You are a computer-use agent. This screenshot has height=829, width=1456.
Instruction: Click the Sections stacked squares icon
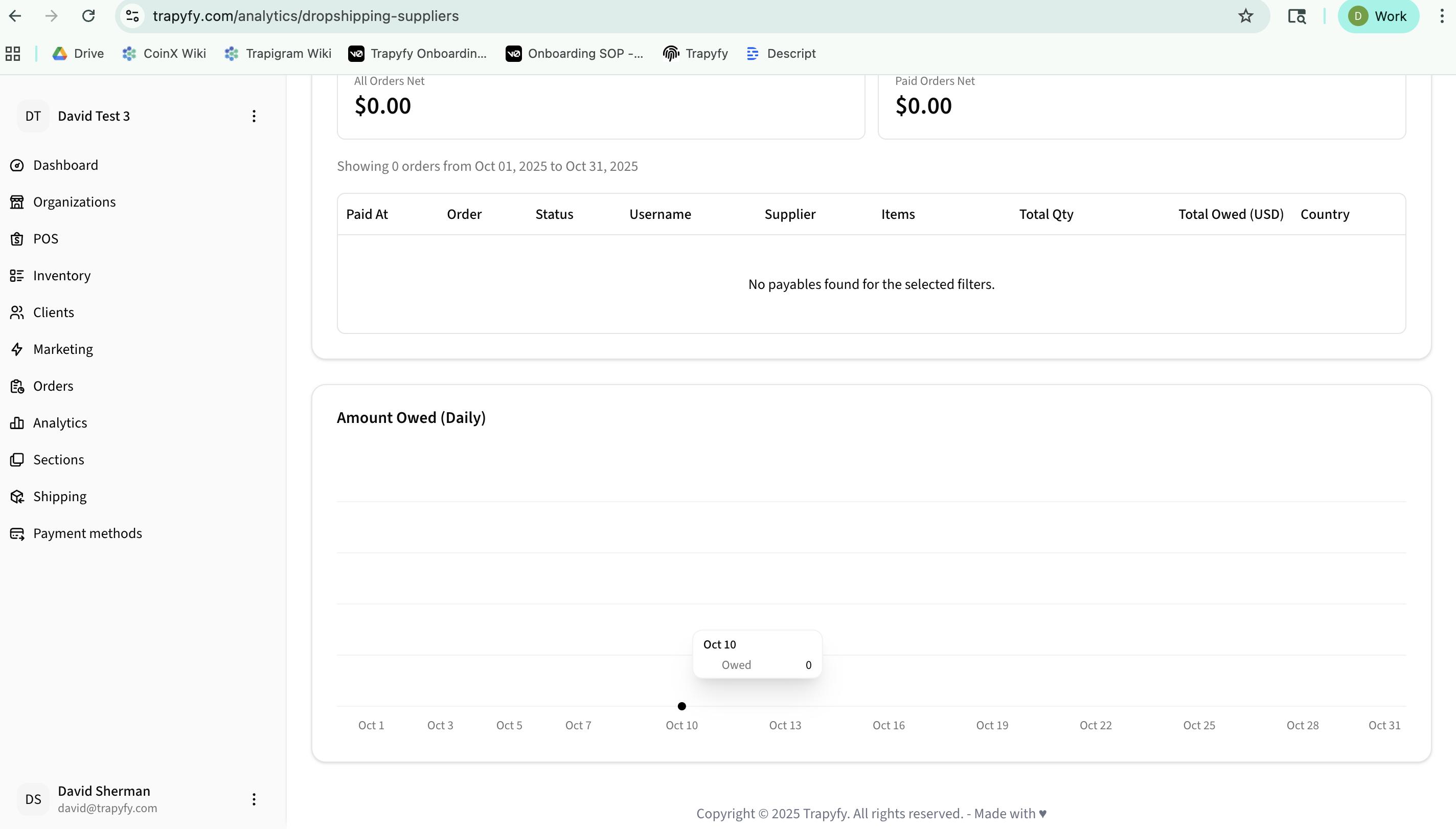click(x=17, y=459)
